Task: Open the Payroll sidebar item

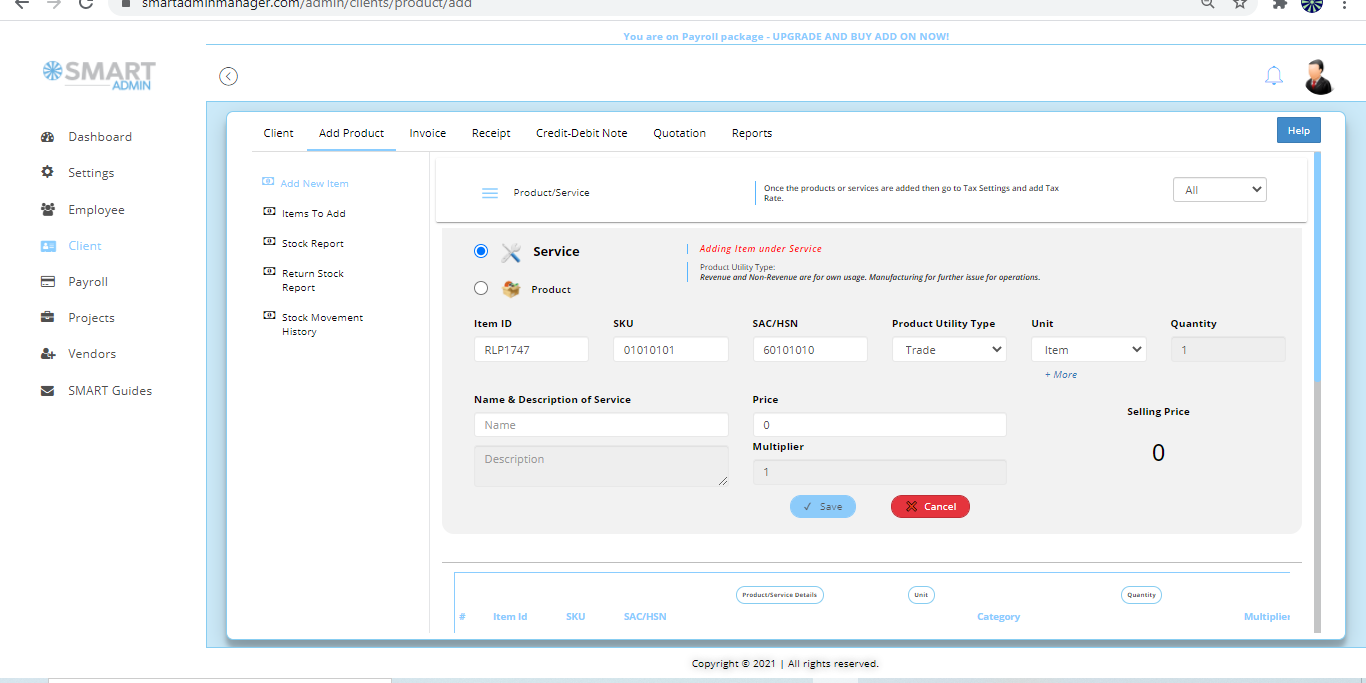Action: click(x=46, y=281)
